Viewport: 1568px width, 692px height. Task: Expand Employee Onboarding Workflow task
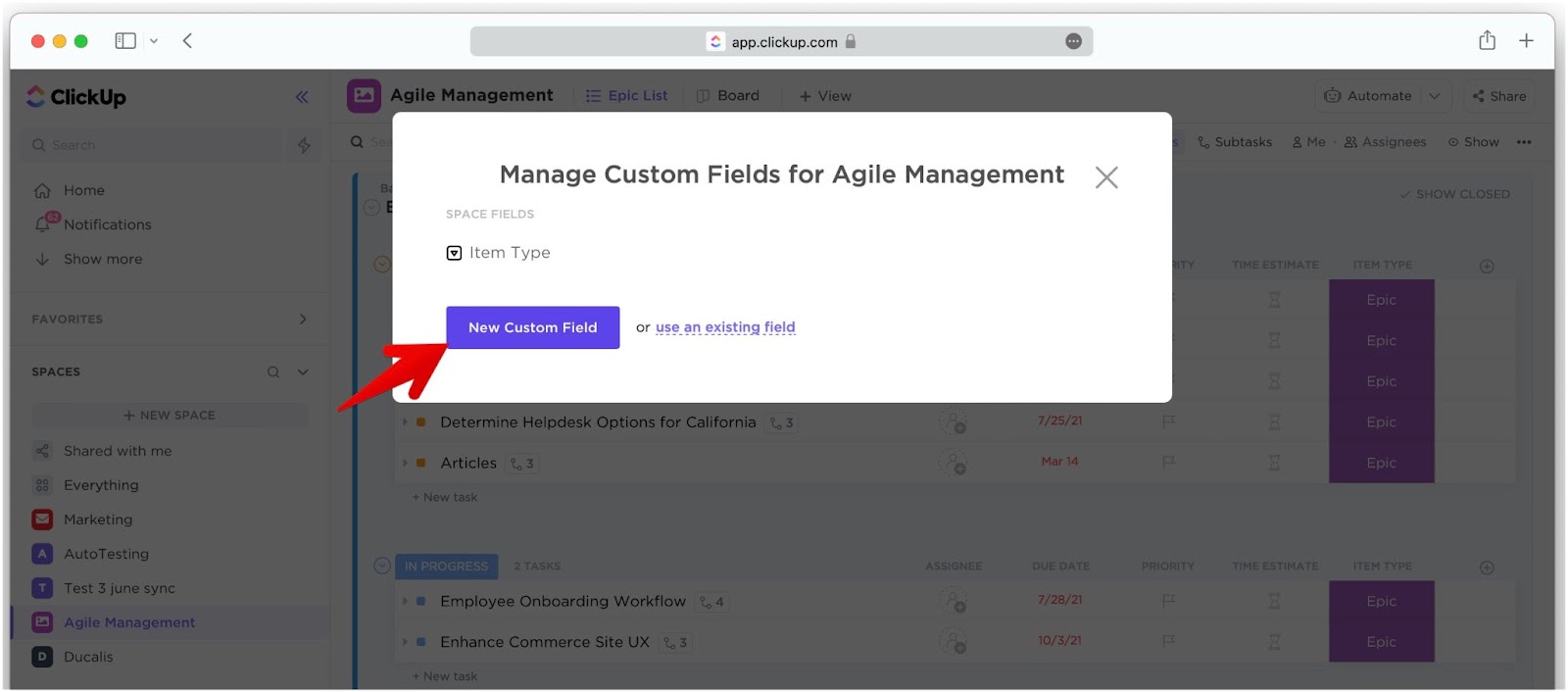(x=405, y=601)
